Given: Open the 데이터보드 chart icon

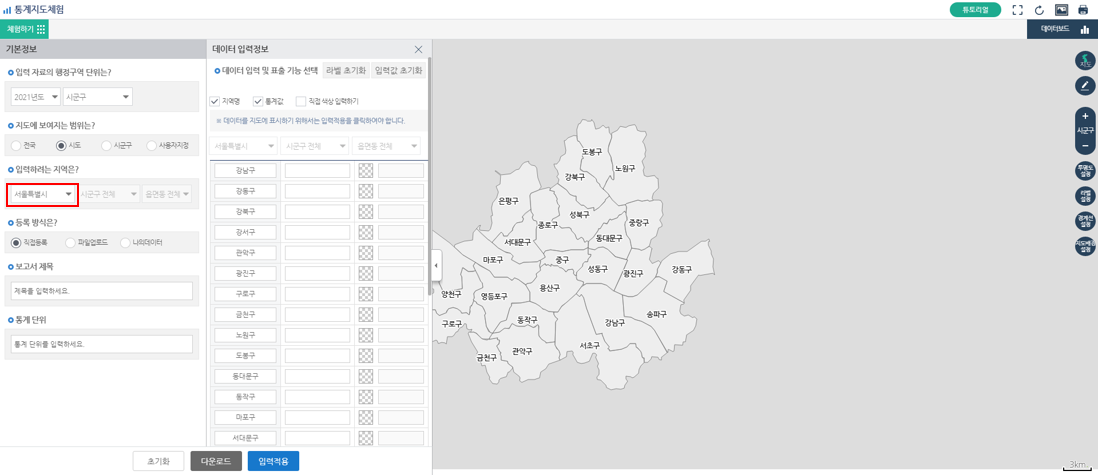Looking at the screenshot, I should pyautogui.click(x=1085, y=29).
